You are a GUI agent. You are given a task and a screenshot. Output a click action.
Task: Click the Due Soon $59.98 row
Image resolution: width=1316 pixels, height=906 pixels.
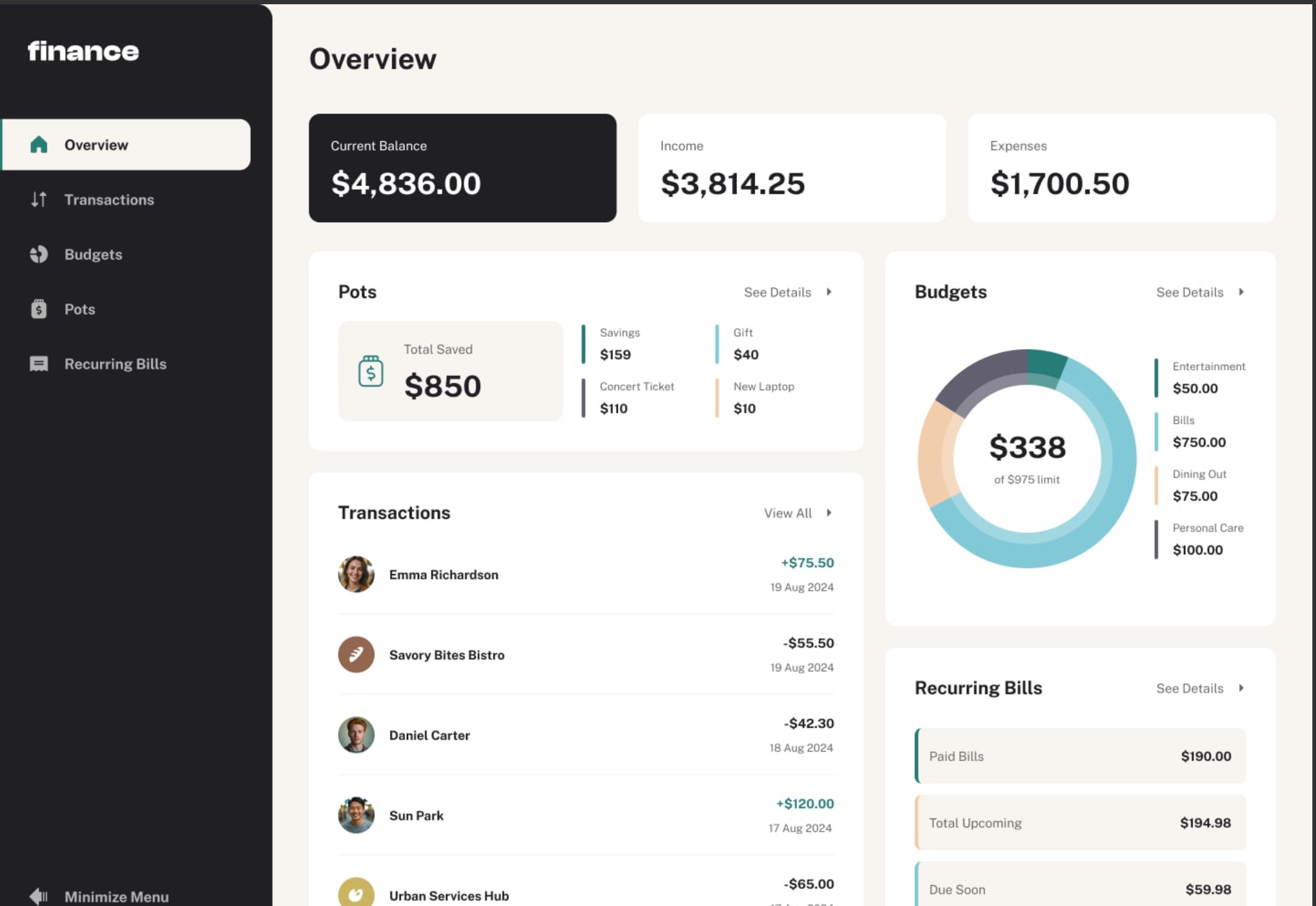pos(1081,884)
